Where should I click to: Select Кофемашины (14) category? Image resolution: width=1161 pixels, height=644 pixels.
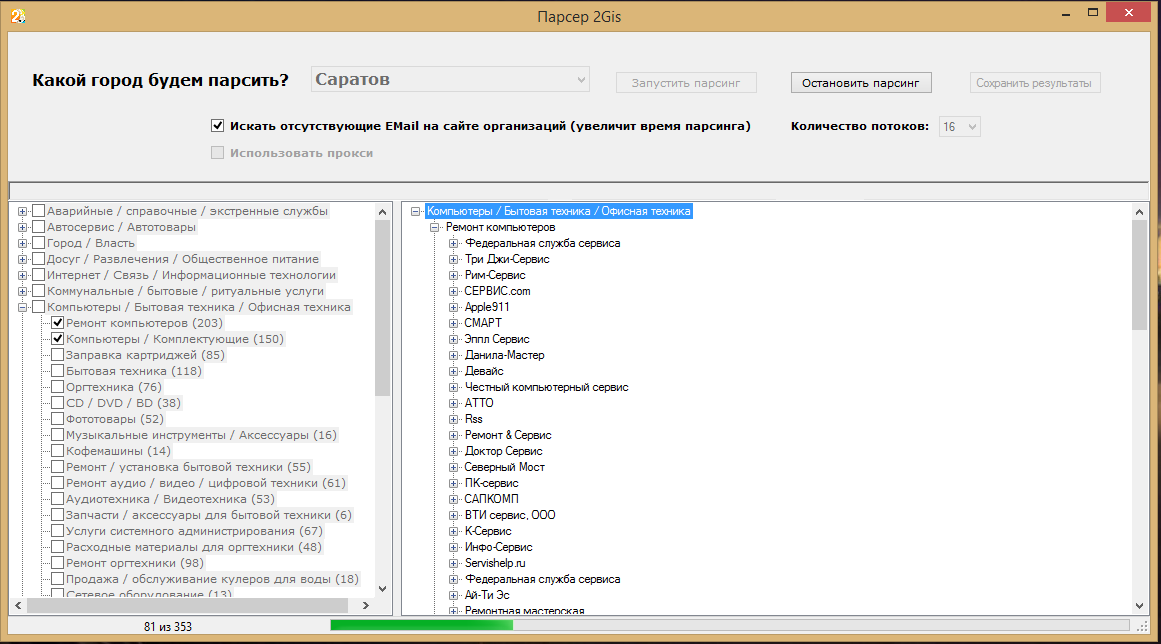tap(118, 451)
